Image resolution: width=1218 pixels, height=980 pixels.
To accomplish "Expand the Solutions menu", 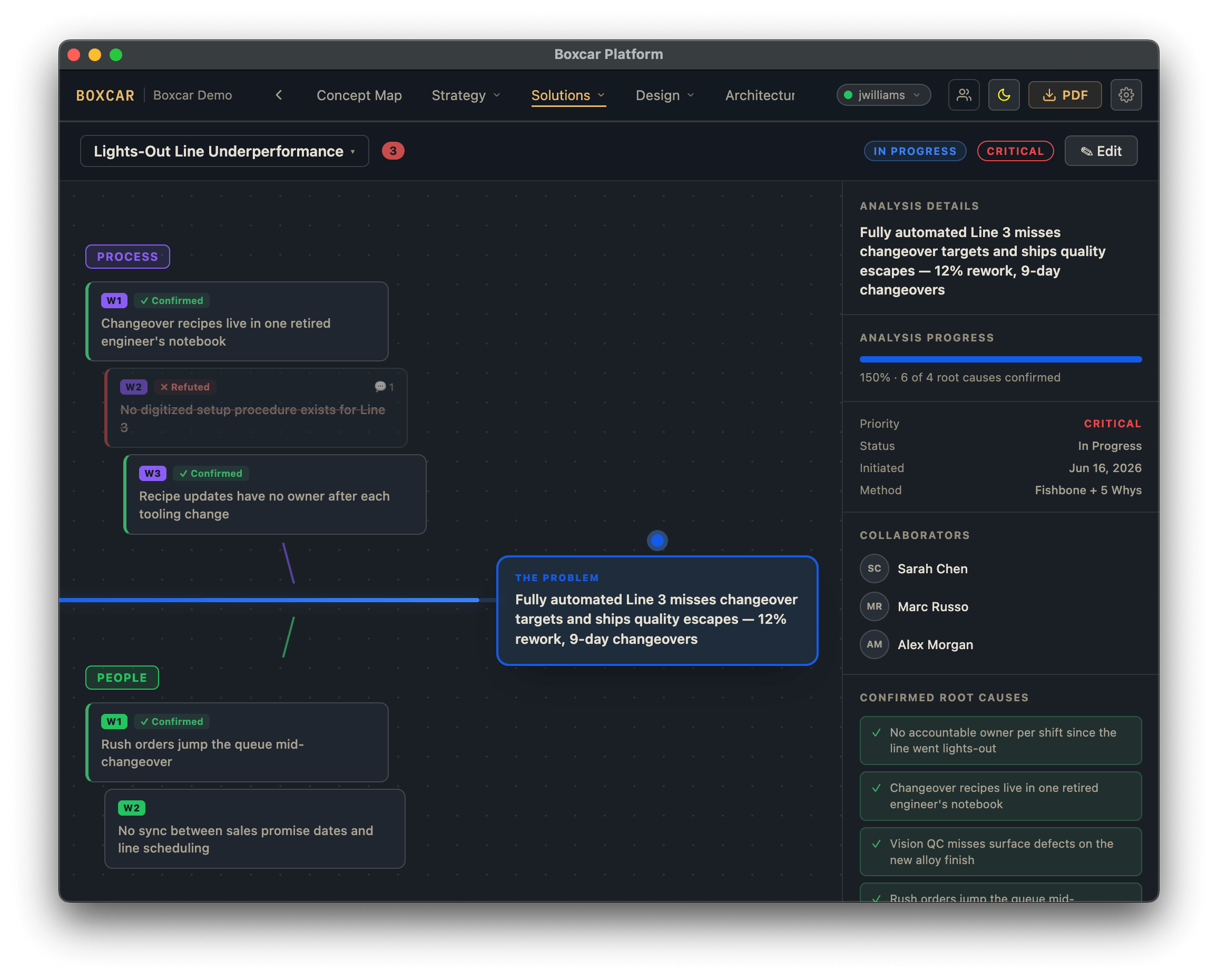I will click(x=568, y=95).
